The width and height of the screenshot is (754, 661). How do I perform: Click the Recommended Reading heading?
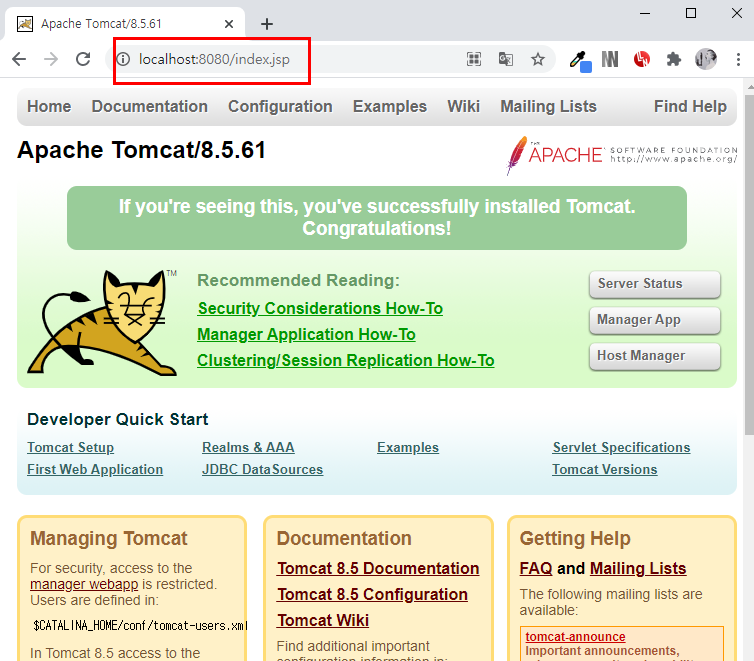tap(299, 280)
